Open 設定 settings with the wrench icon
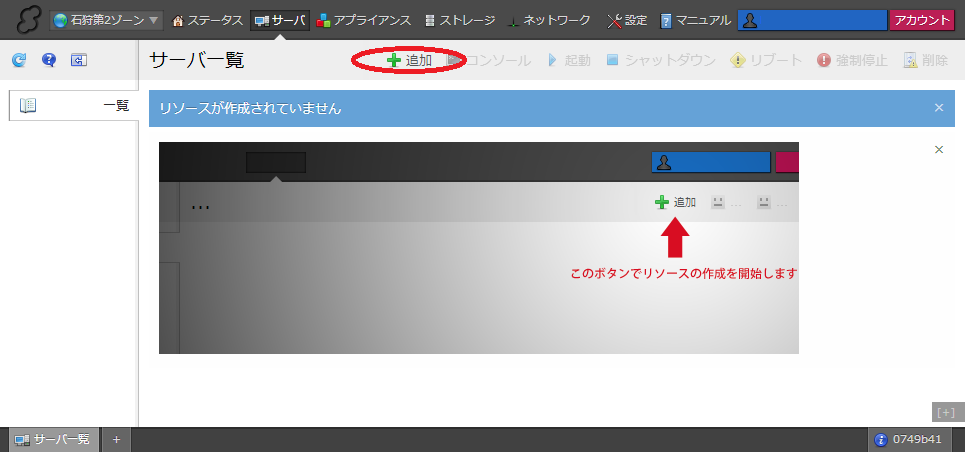 tap(626, 20)
